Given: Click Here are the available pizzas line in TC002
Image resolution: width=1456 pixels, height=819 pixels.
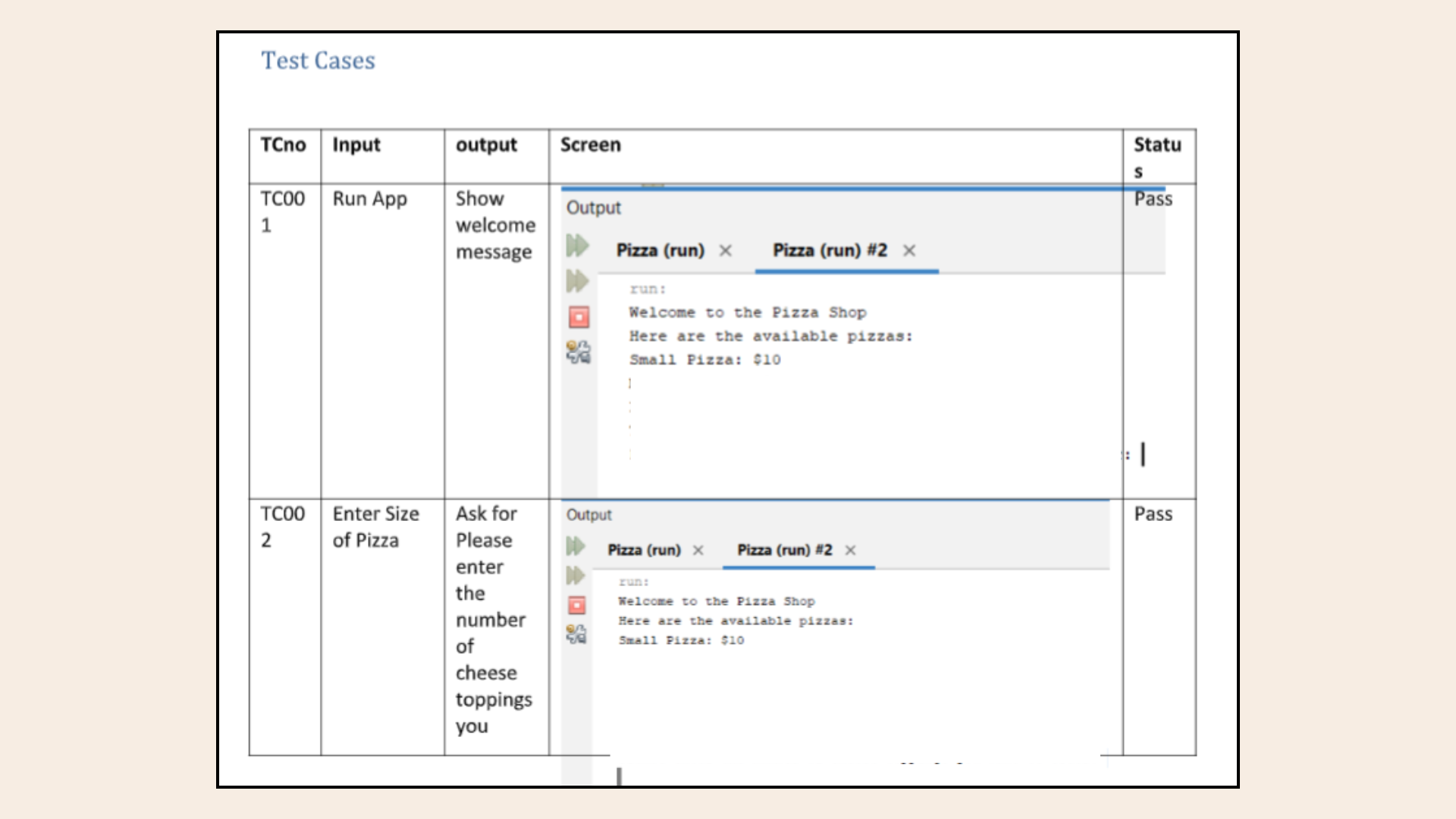Looking at the screenshot, I should (736, 621).
